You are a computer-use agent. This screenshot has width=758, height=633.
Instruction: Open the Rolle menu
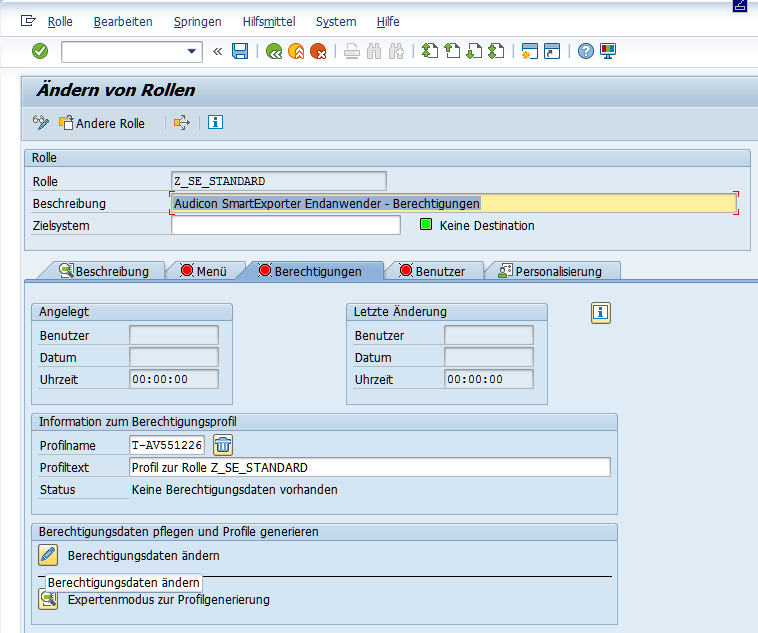click(x=60, y=22)
